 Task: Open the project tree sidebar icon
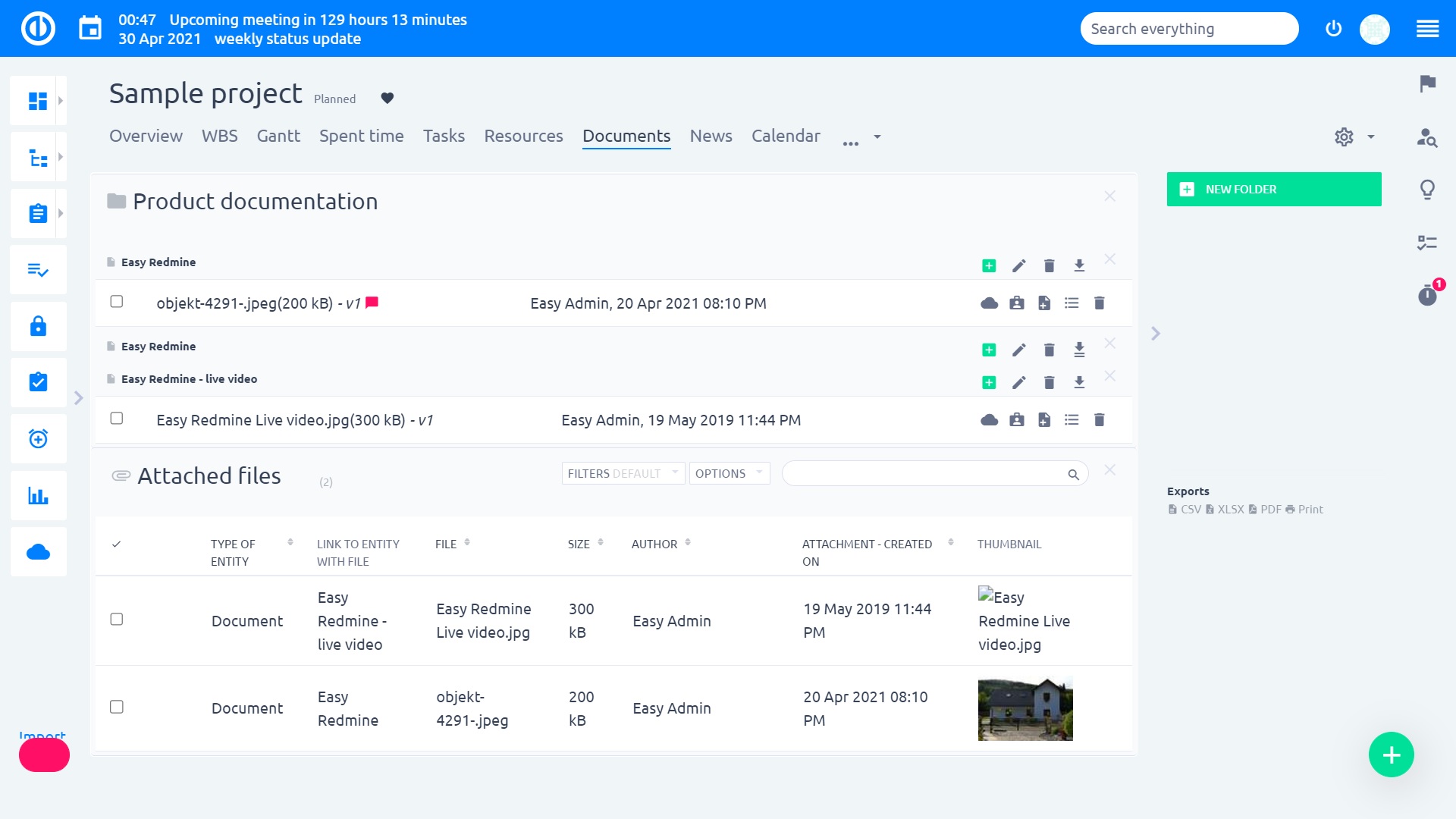click(38, 157)
